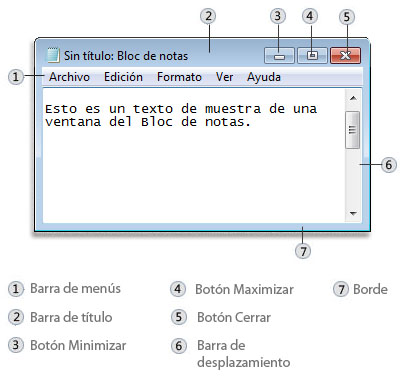
Task: Minimize the Bloc de notas window
Action: click(x=279, y=55)
